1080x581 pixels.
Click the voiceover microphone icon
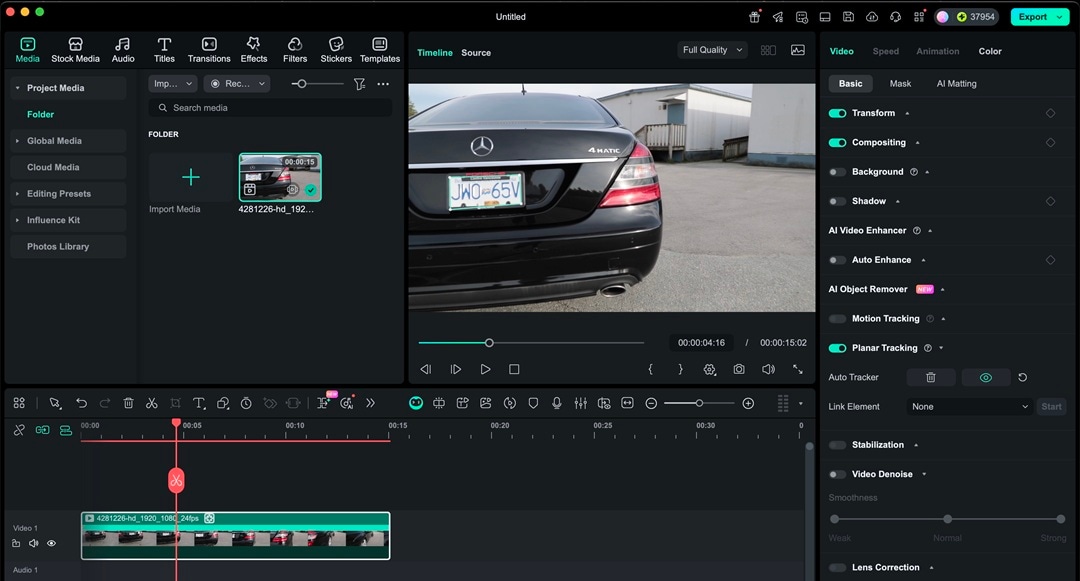(x=557, y=403)
